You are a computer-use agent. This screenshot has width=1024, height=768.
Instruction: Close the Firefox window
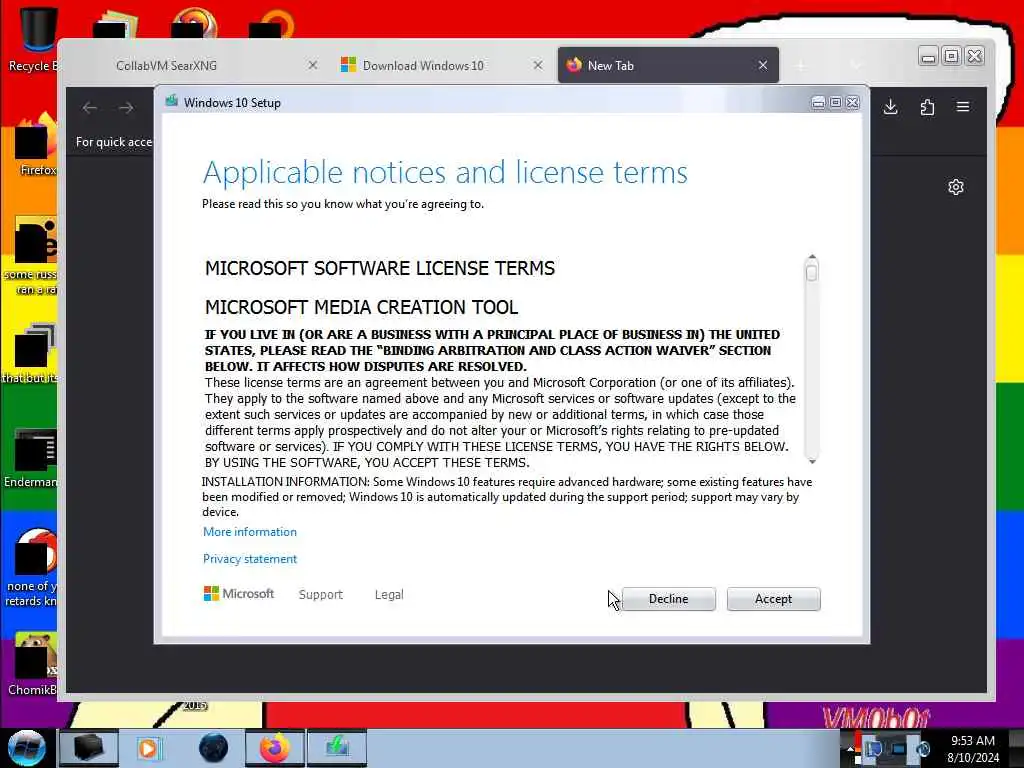[x=974, y=57]
